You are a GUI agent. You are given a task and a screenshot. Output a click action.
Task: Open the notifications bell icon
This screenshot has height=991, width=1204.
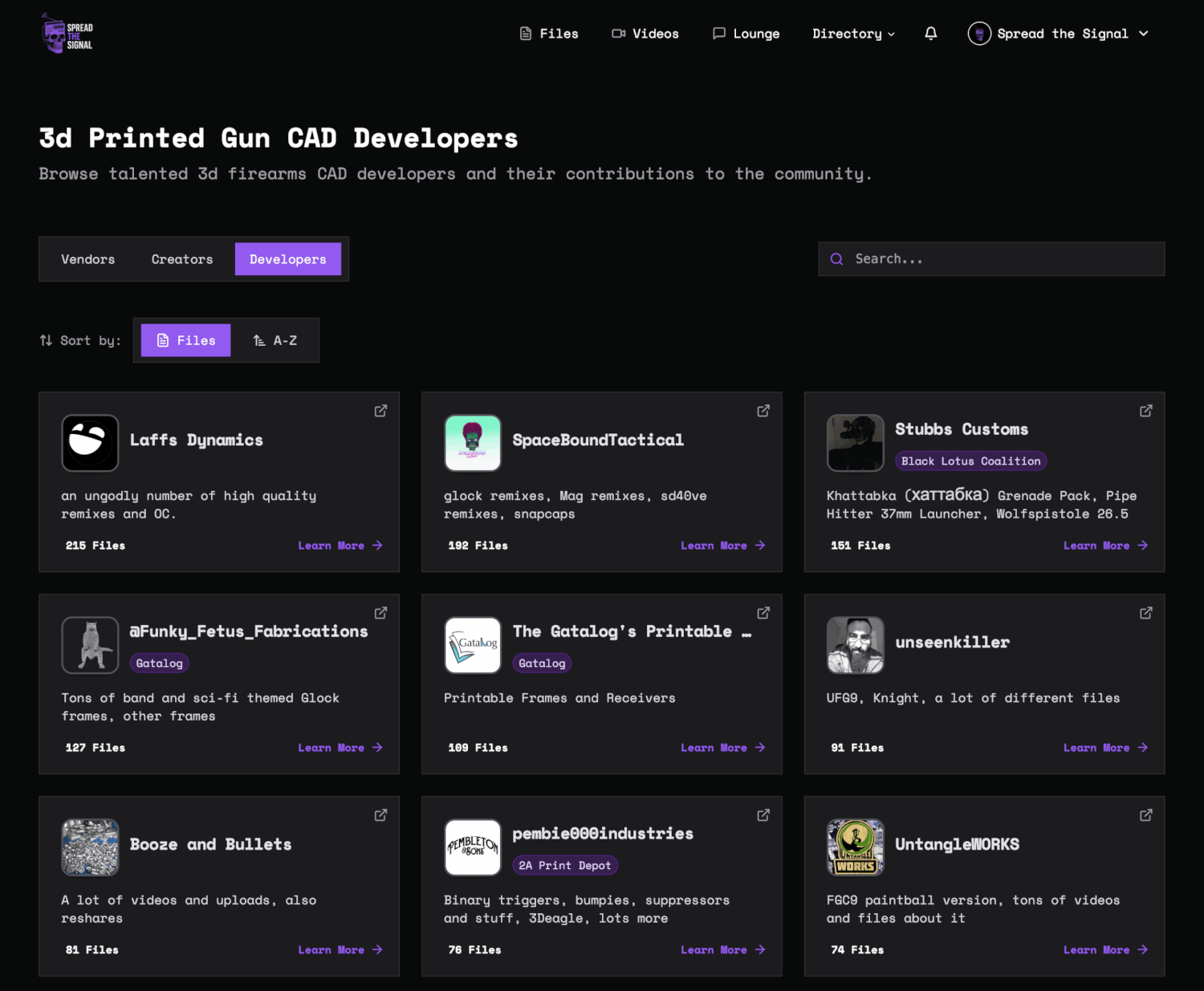click(x=930, y=34)
